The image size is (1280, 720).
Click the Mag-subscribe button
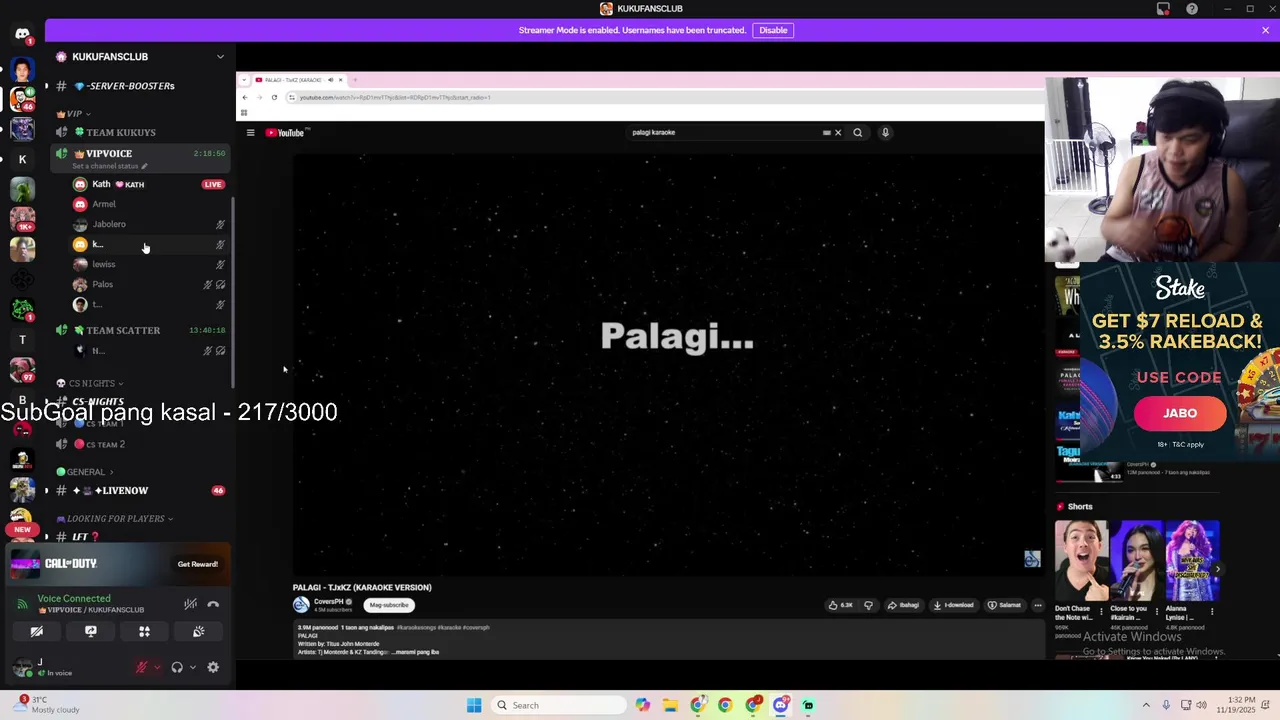(389, 605)
